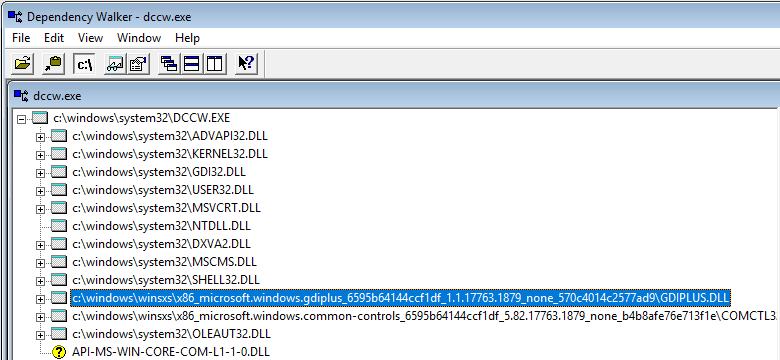
Task: Click the module icon beside the COMCTL3 row
Action: pos(59,316)
